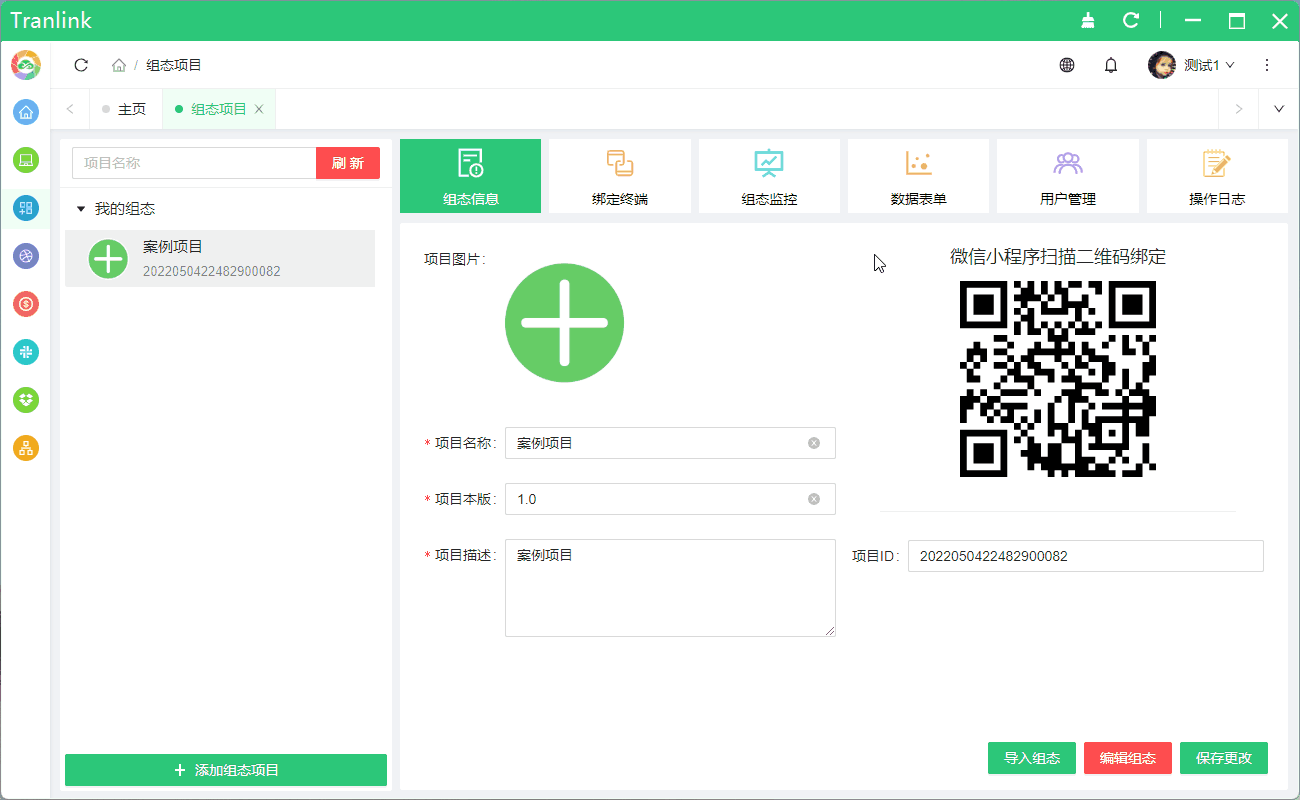Open the 操作日志 section
Screen dimensions: 1300x800
click(x=1217, y=176)
